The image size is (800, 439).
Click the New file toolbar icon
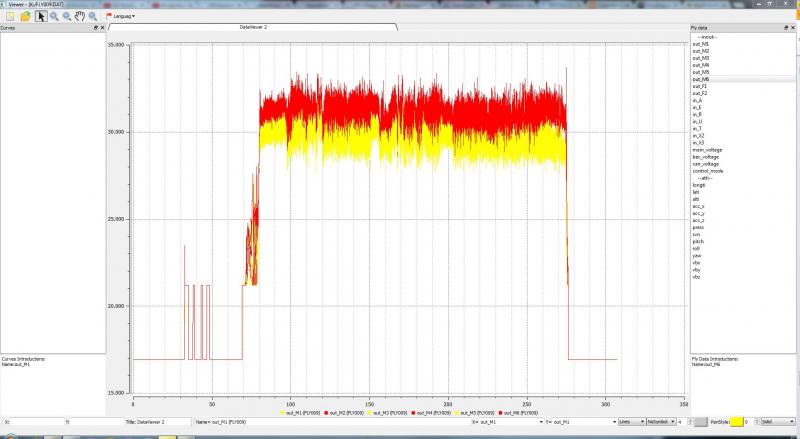[10, 16]
